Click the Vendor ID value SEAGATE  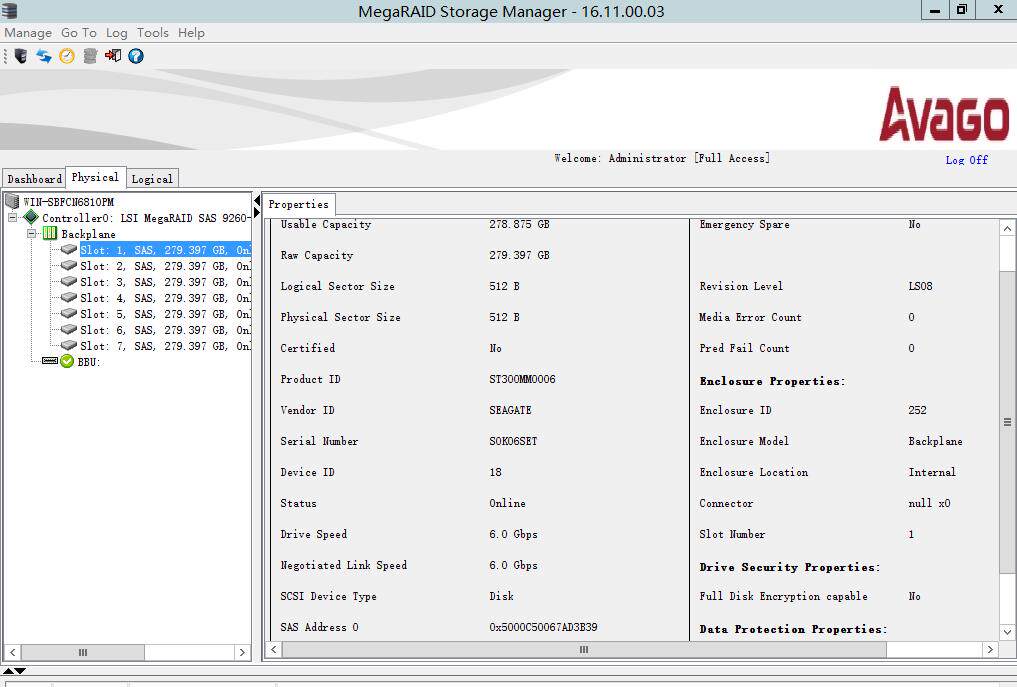pyautogui.click(x=510, y=410)
